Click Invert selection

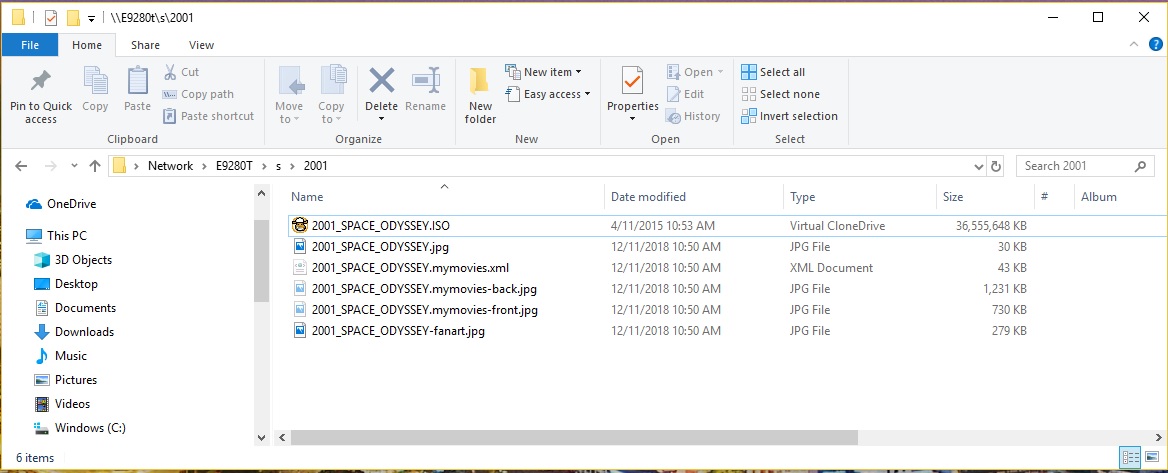(790, 116)
